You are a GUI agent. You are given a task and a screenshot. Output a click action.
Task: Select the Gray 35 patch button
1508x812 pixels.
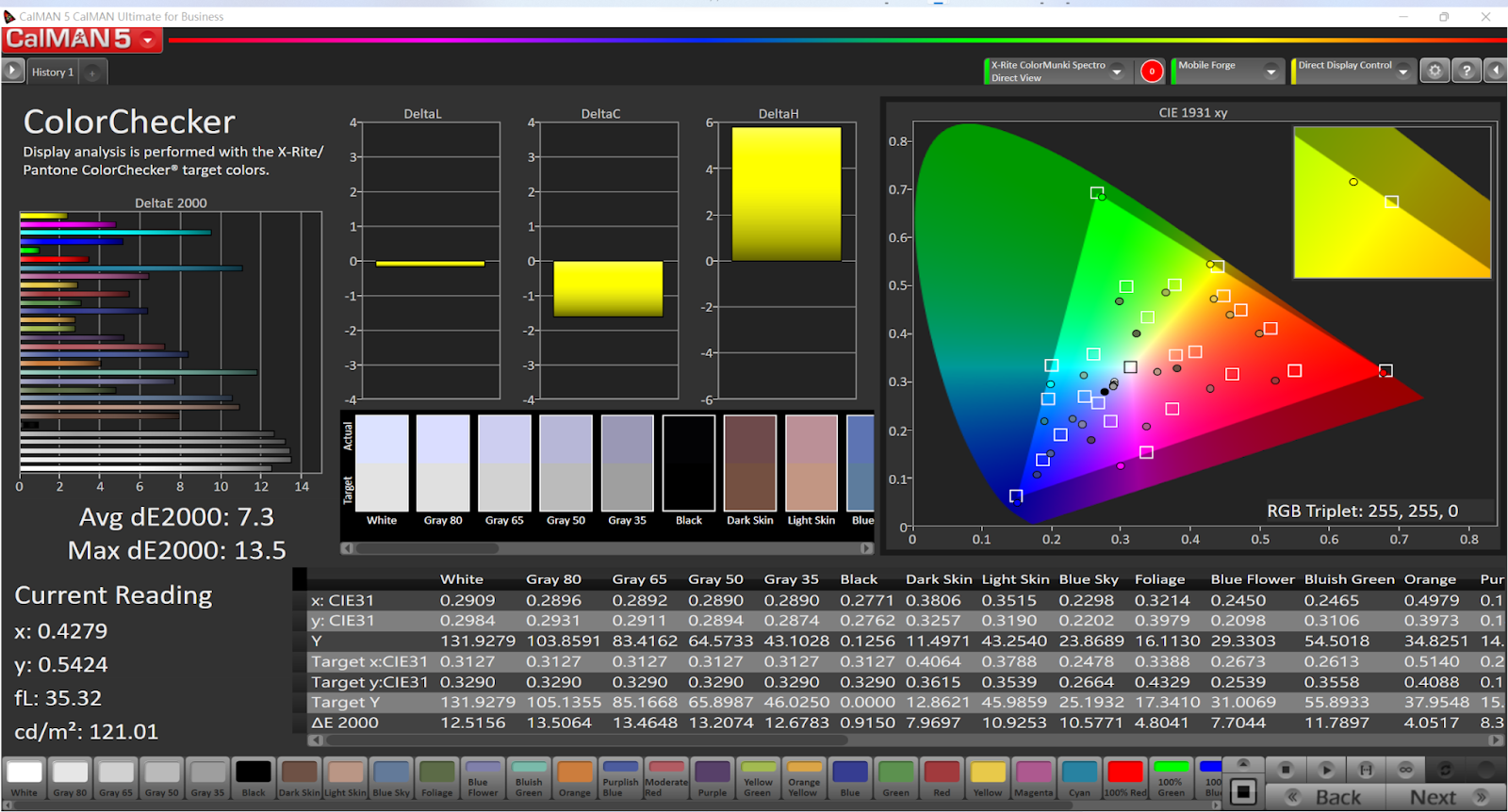(x=207, y=778)
